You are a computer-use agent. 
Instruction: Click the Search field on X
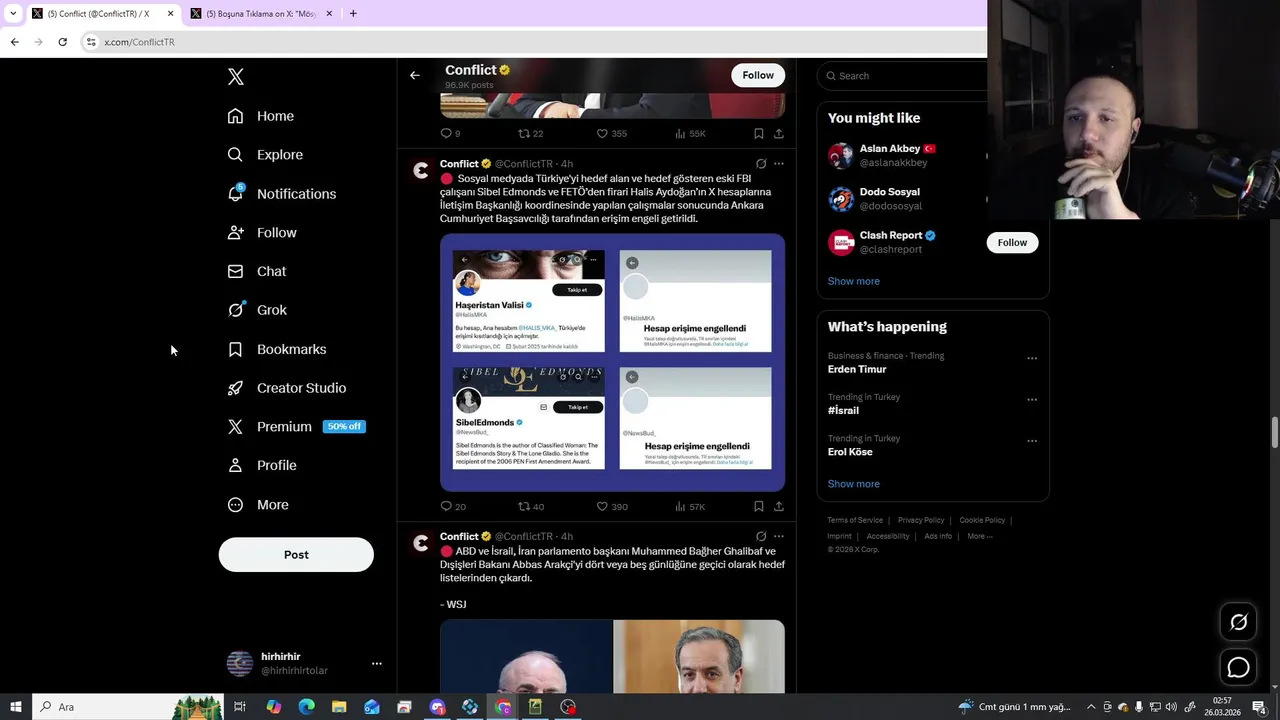point(903,76)
